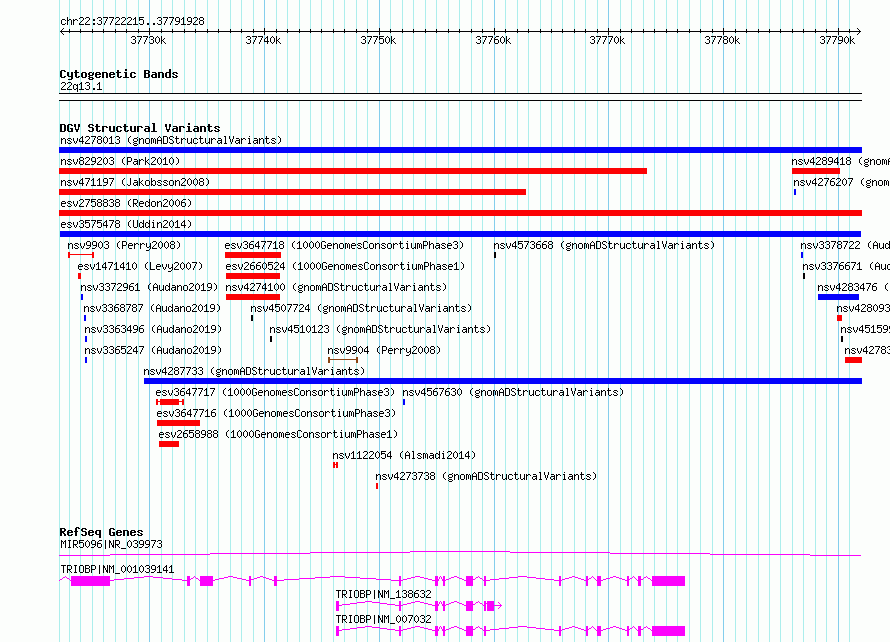Click the nsv4289418 variant label
The image size is (890, 642).
[841, 161]
